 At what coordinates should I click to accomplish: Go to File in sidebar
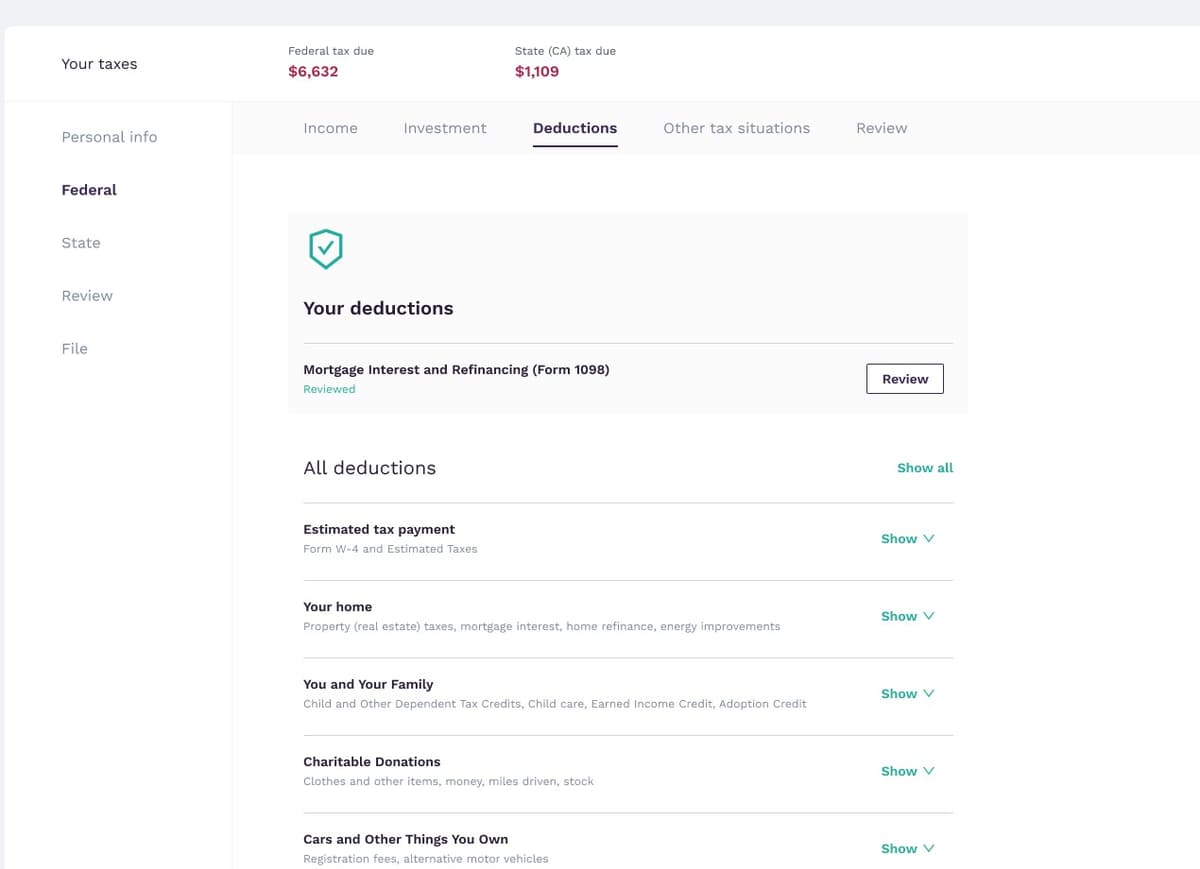(x=75, y=349)
